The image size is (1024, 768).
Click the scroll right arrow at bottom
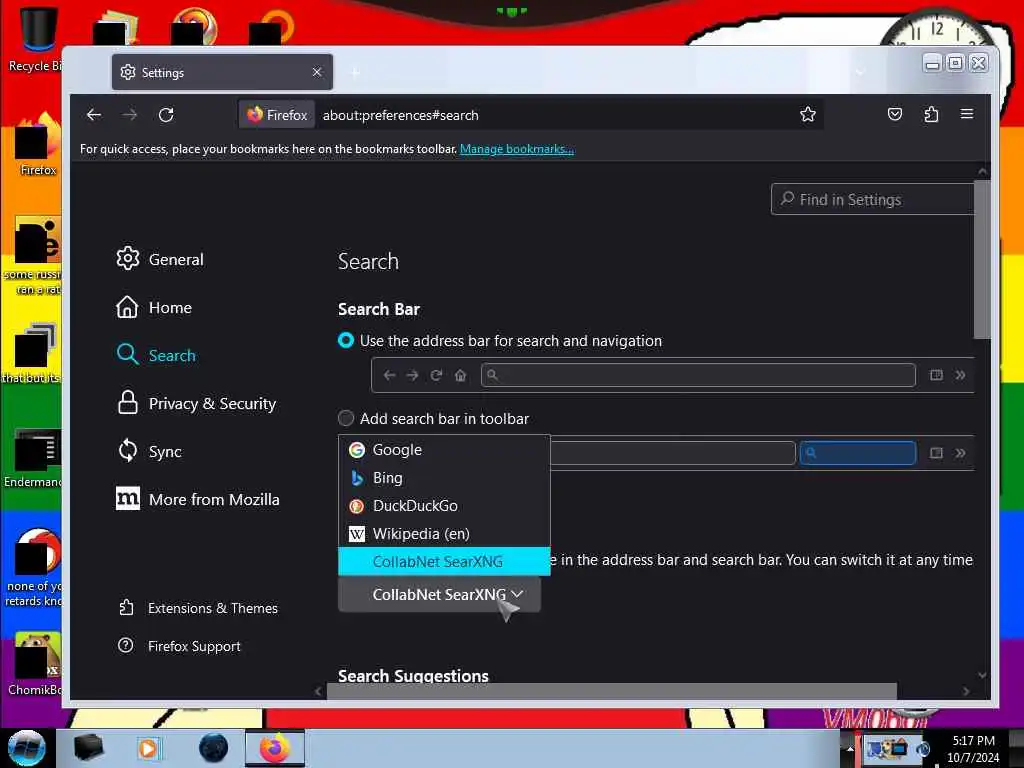(x=966, y=691)
